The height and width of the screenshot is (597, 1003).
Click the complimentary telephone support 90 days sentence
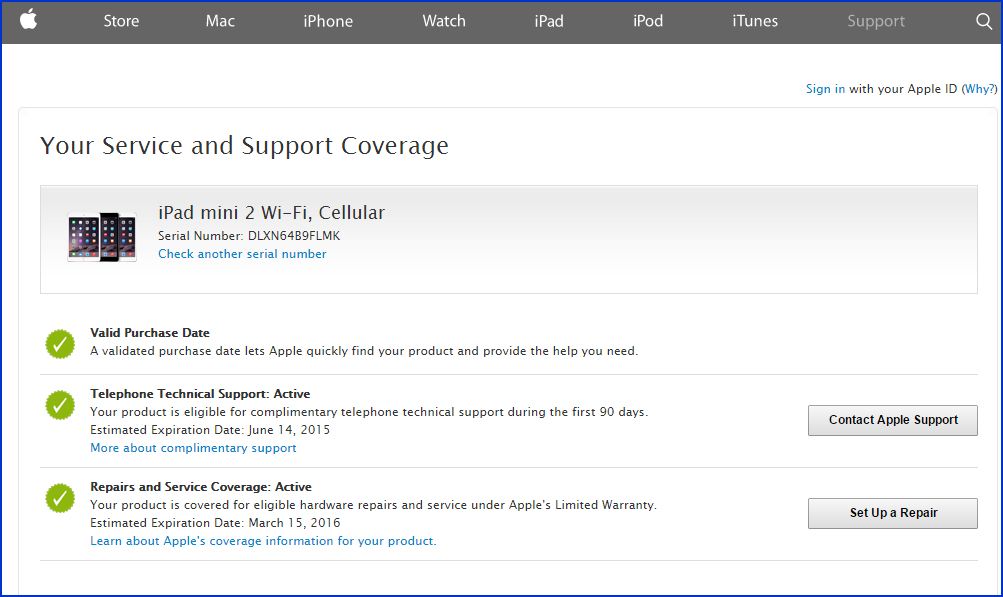click(x=369, y=412)
